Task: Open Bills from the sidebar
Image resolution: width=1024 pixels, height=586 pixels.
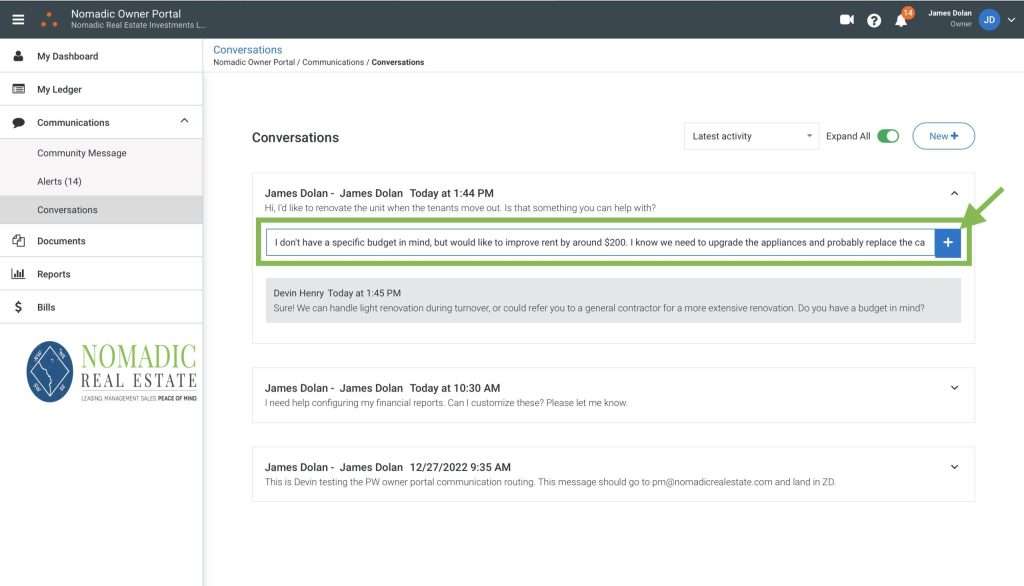Action: click(x=46, y=307)
